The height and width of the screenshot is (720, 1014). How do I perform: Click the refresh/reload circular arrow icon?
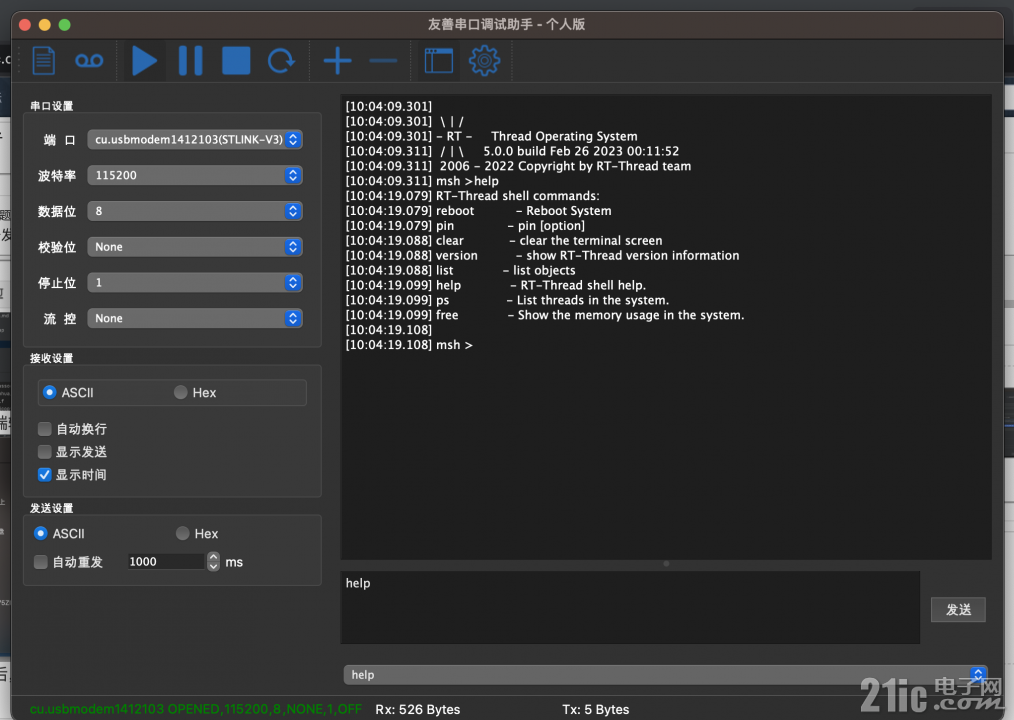(281, 61)
